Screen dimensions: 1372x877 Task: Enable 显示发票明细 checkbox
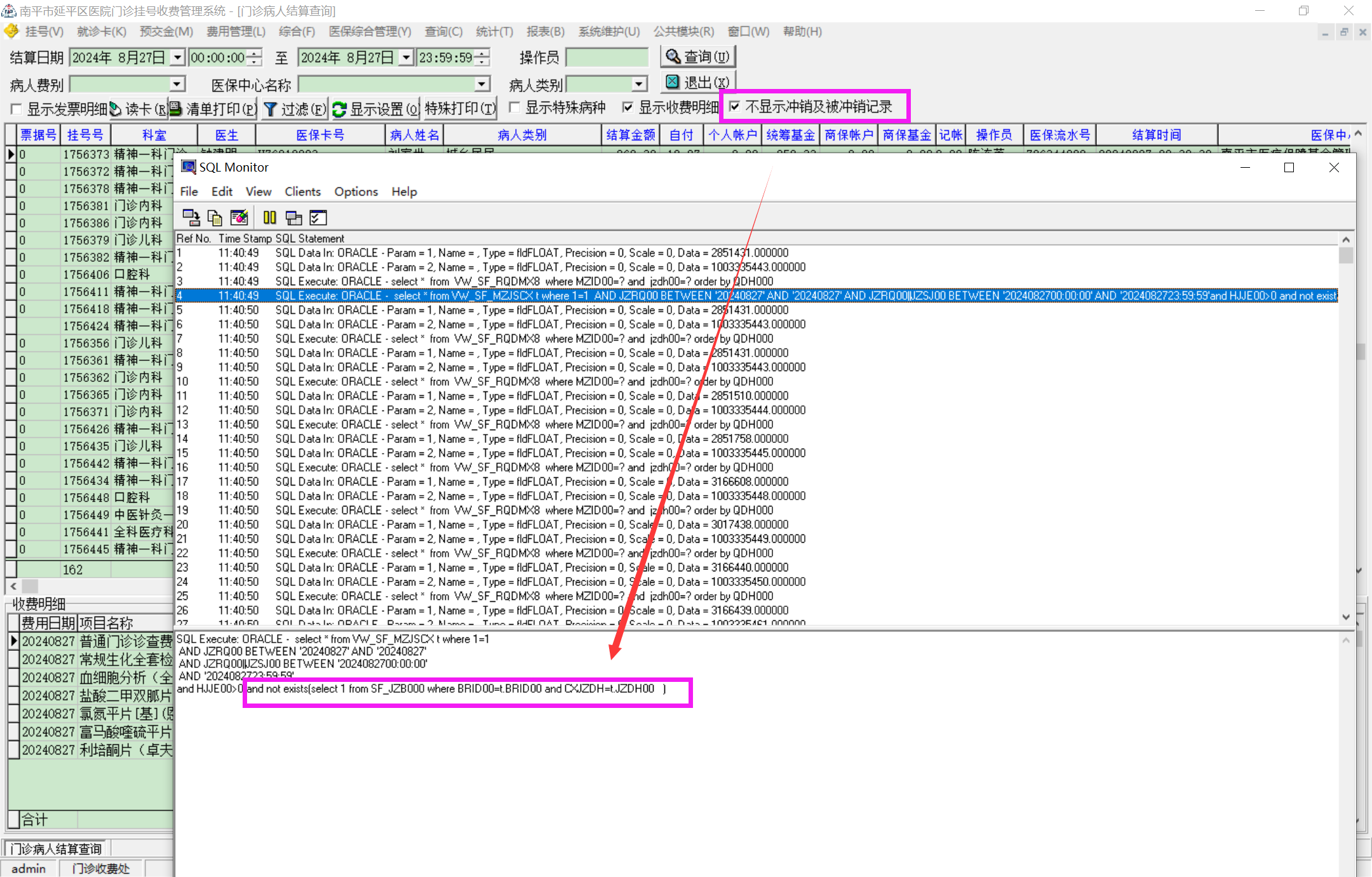(x=17, y=109)
